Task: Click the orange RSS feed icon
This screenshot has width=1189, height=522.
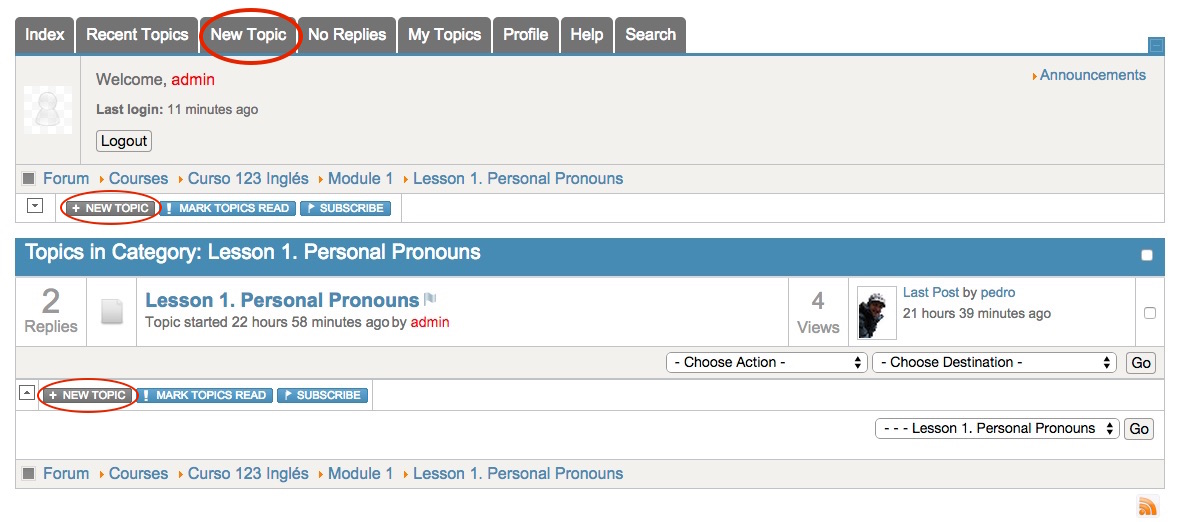Action: 1148,506
